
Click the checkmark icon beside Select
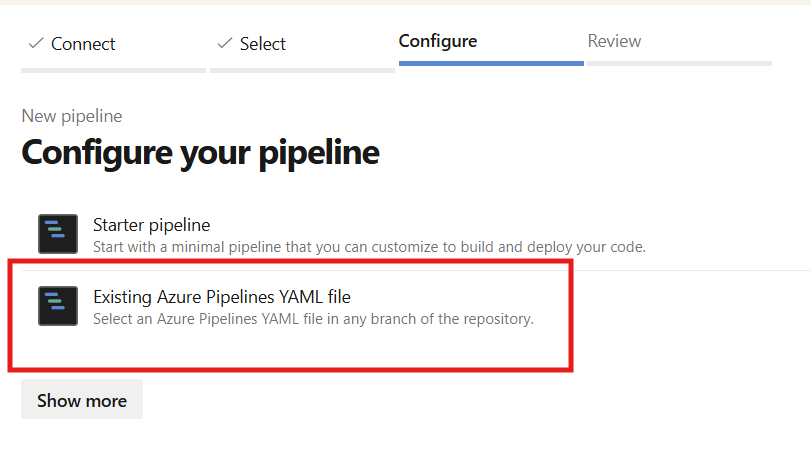[224, 43]
